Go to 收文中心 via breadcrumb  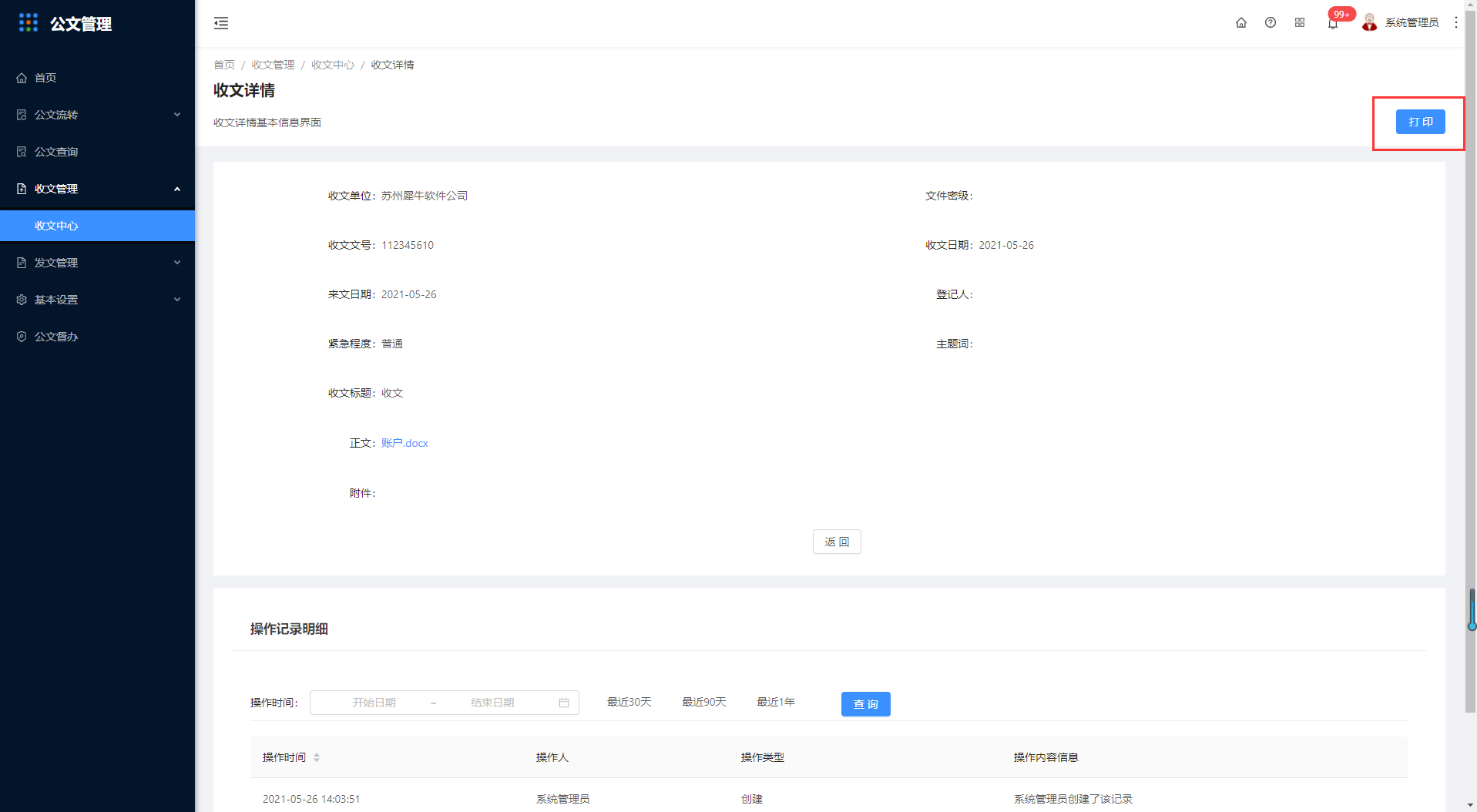pyautogui.click(x=333, y=65)
